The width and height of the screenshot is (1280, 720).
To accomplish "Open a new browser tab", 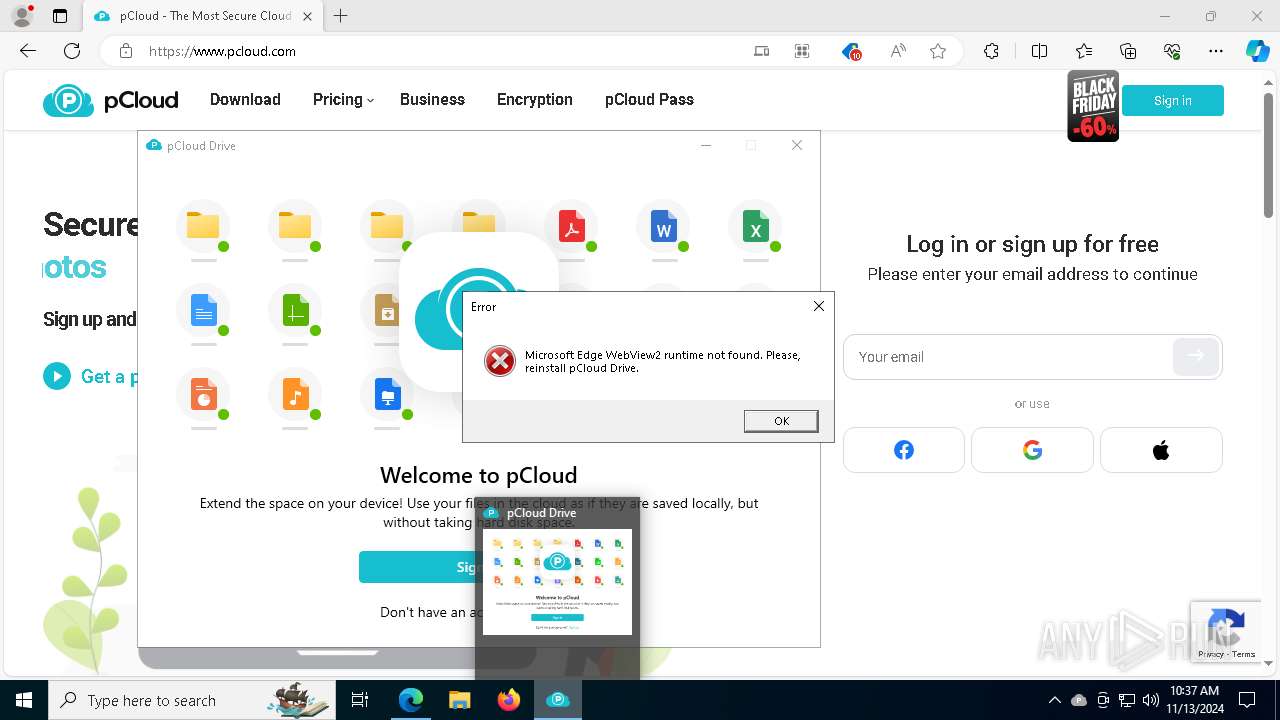I will (340, 16).
